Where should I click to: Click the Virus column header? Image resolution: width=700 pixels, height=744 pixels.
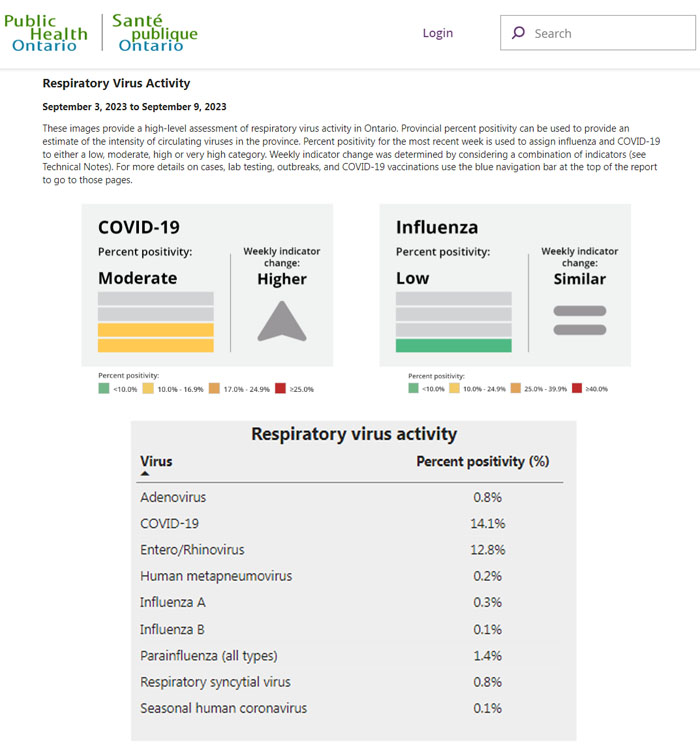[x=156, y=461]
